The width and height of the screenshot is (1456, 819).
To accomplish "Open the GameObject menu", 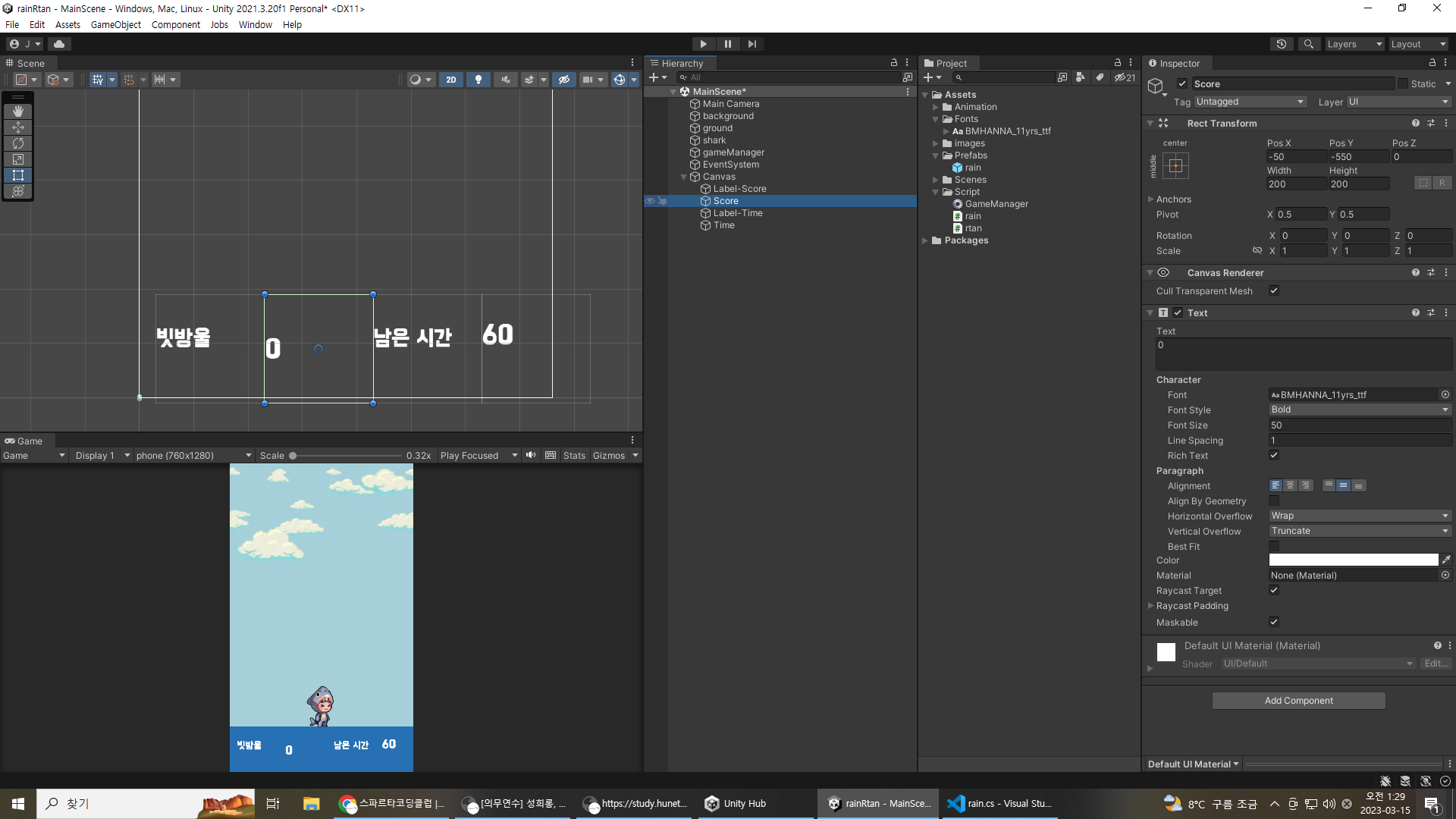I will 116,25.
